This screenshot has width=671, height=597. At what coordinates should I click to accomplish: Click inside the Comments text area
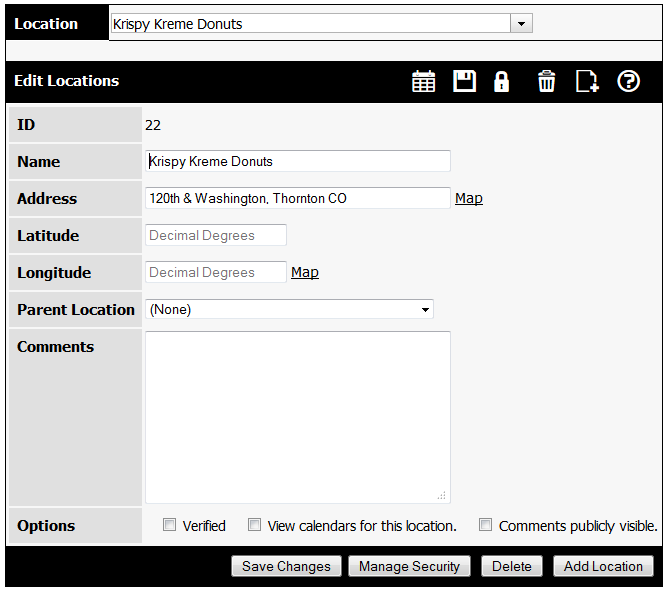[x=298, y=417]
